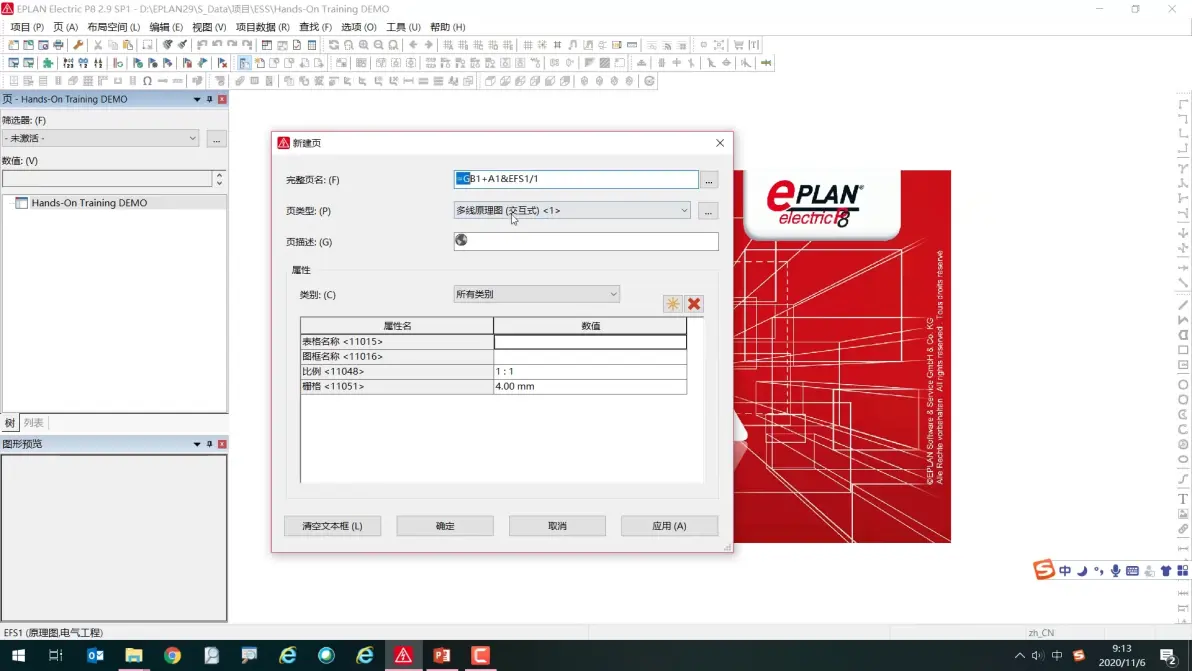
Task: Switch to the 列表 tab
Action: coord(33,423)
